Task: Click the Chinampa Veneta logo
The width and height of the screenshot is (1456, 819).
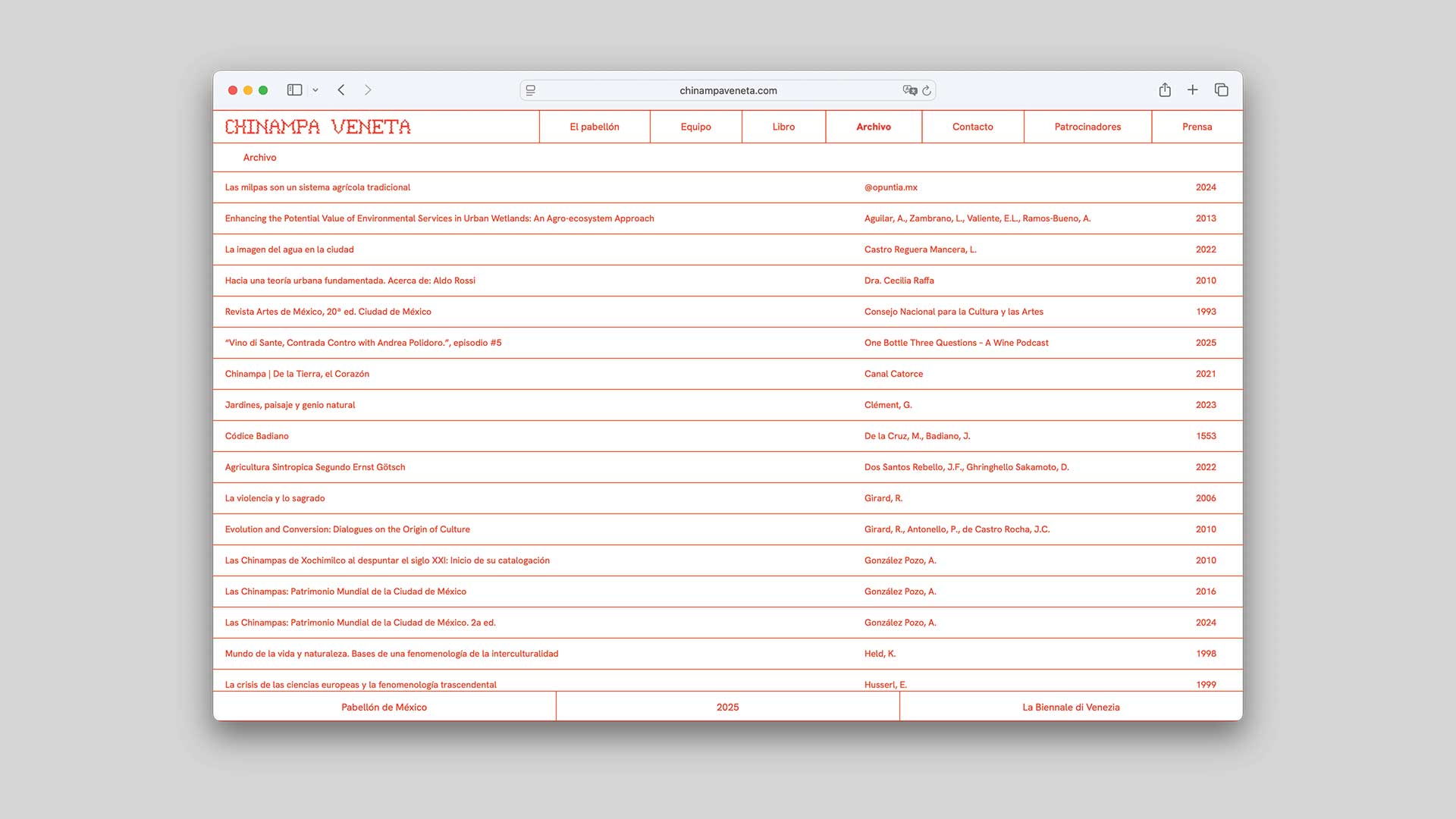Action: coord(318,127)
